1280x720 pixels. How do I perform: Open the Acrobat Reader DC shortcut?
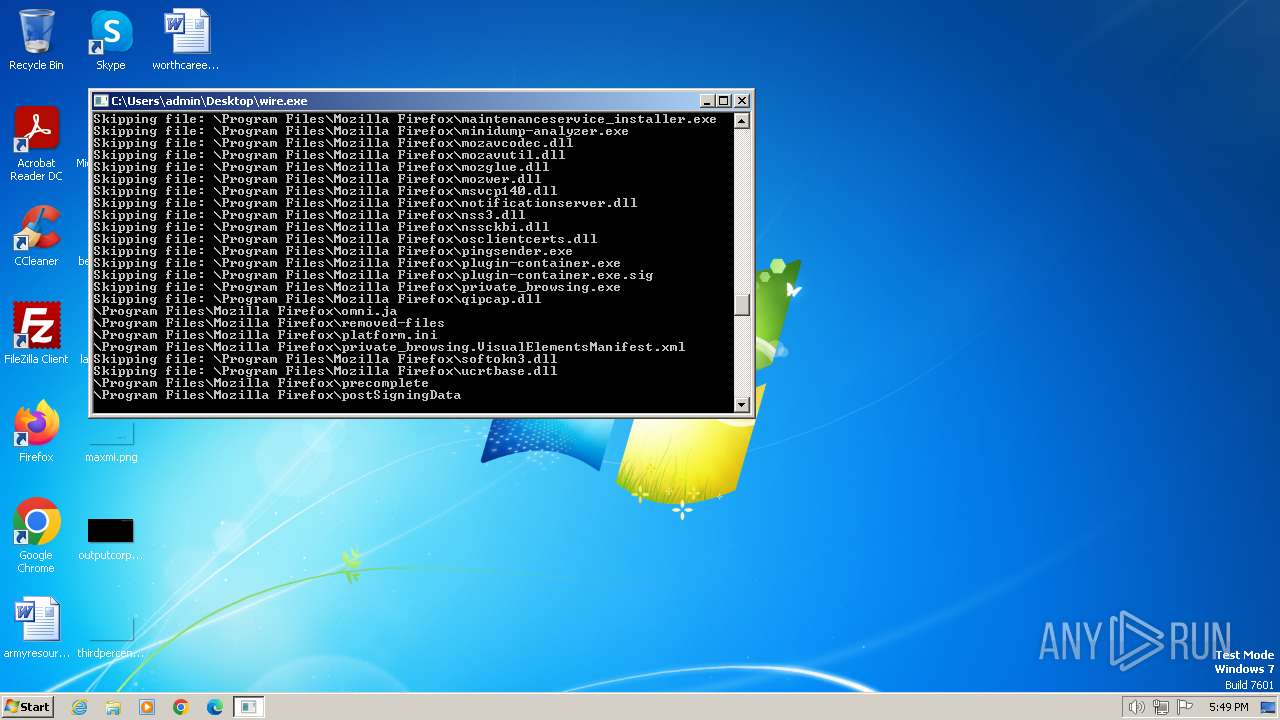(36, 144)
